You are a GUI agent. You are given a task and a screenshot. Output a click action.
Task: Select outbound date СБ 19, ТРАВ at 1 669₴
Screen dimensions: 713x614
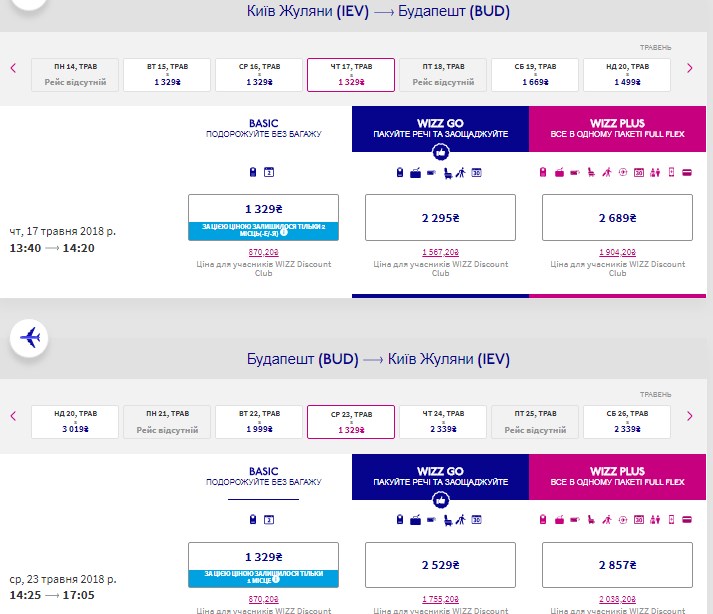pos(533,74)
